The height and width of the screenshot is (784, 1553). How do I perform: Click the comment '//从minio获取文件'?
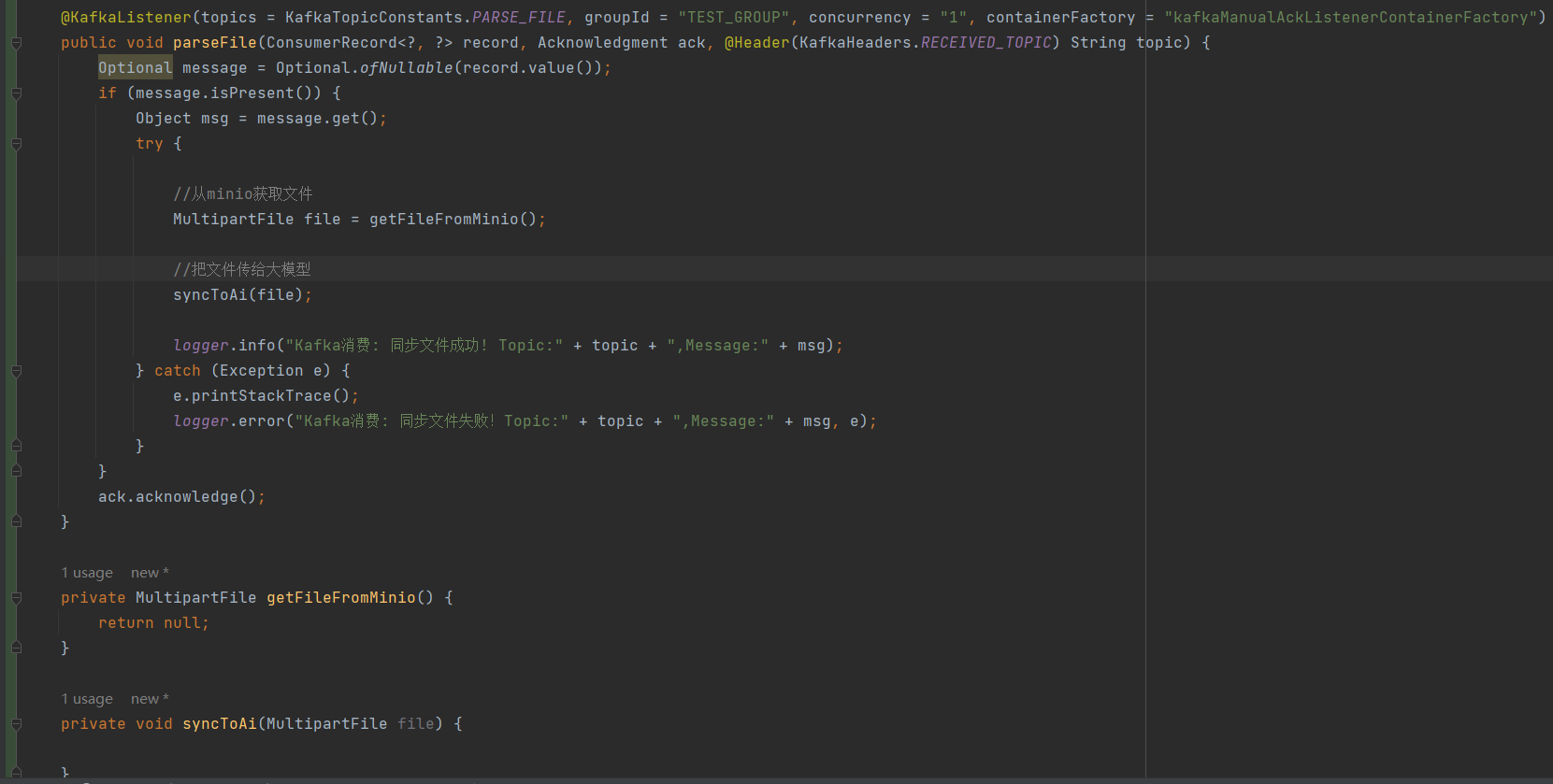[243, 194]
